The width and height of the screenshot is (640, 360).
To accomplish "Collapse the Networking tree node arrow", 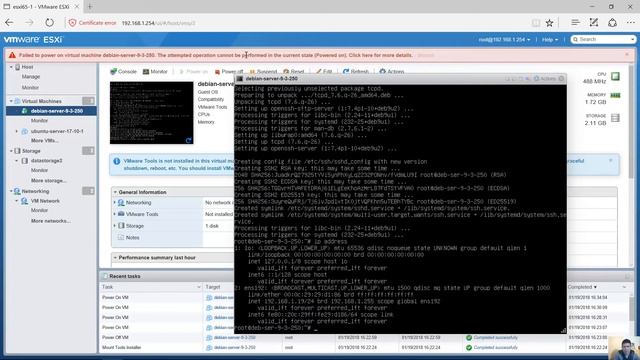I will (11, 191).
